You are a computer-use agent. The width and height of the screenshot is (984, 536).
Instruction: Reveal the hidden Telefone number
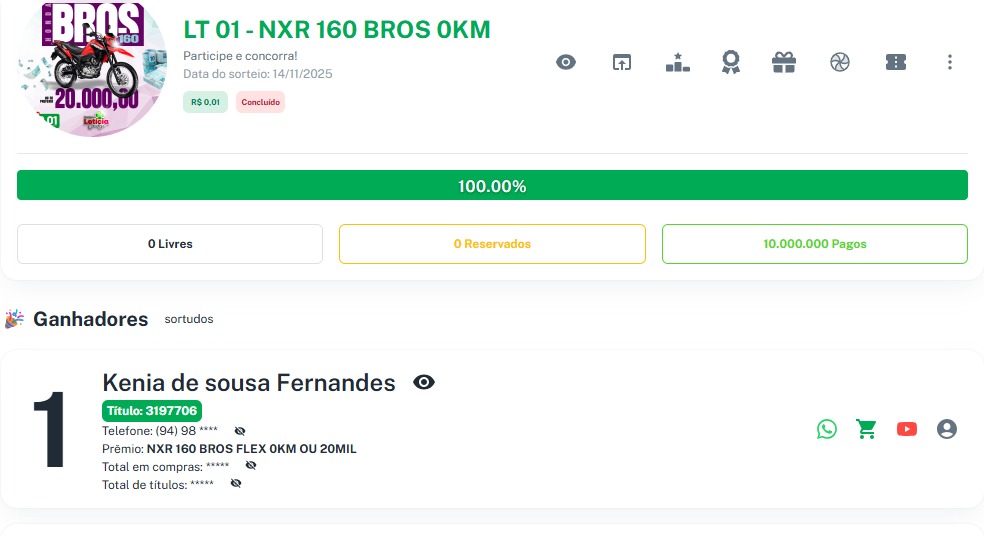(x=240, y=431)
